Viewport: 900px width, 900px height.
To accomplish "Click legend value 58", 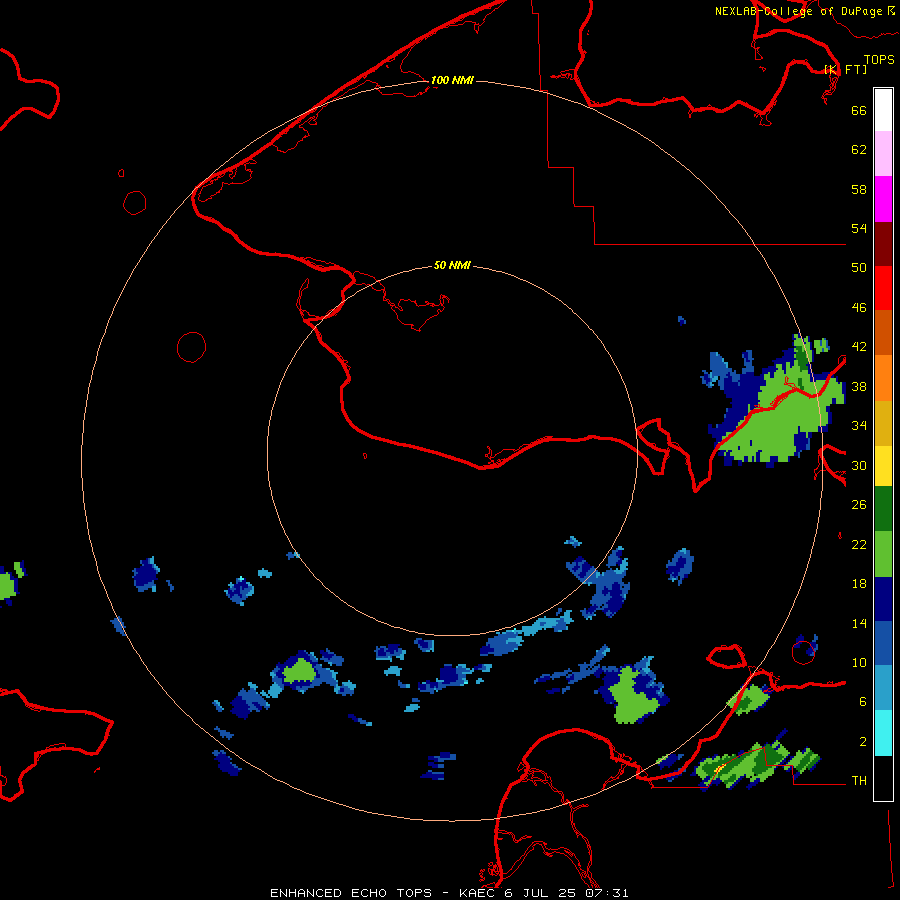I will [x=859, y=189].
